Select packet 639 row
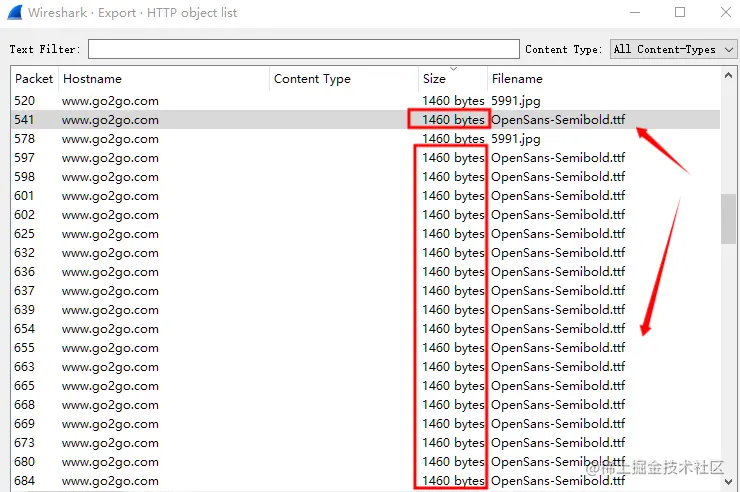Image resolution: width=740 pixels, height=492 pixels. [366, 309]
